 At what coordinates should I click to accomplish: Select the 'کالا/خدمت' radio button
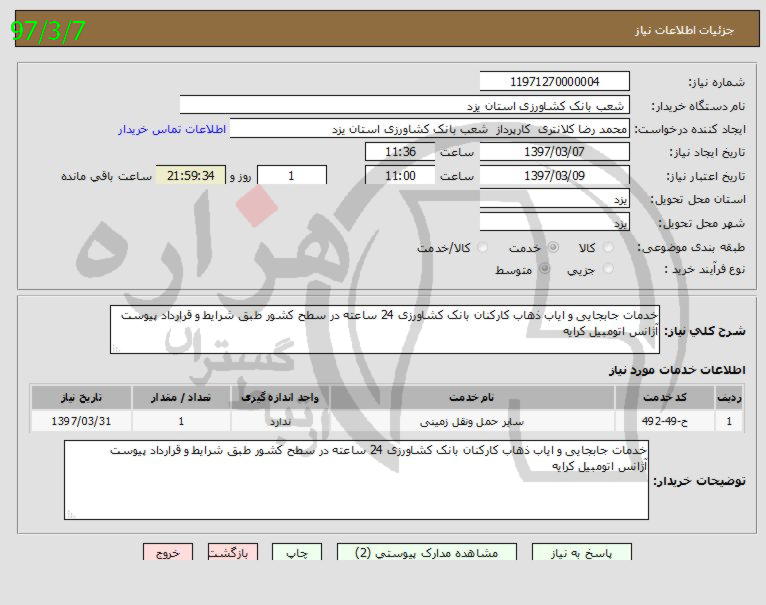coord(483,248)
